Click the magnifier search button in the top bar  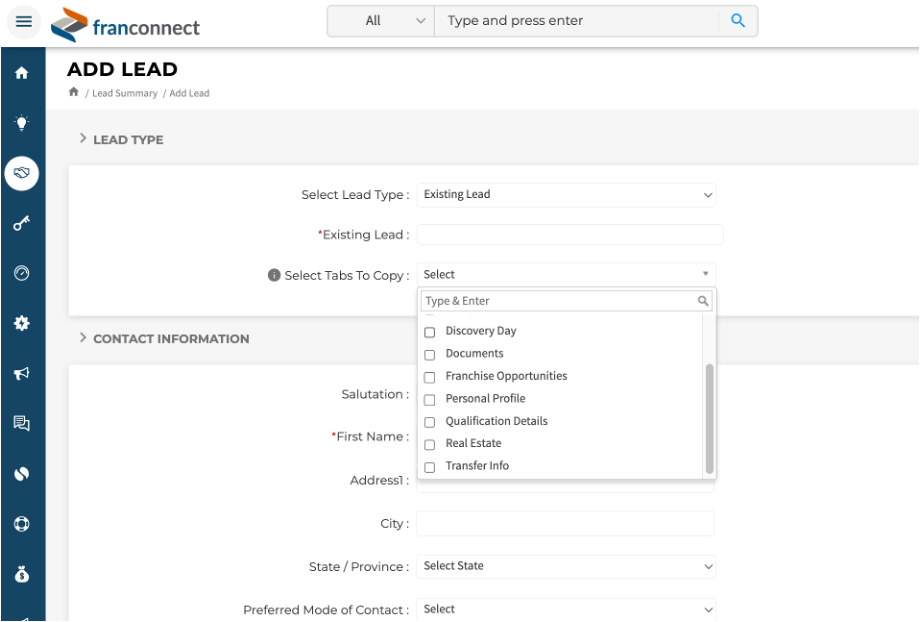[x=738, y=21]
